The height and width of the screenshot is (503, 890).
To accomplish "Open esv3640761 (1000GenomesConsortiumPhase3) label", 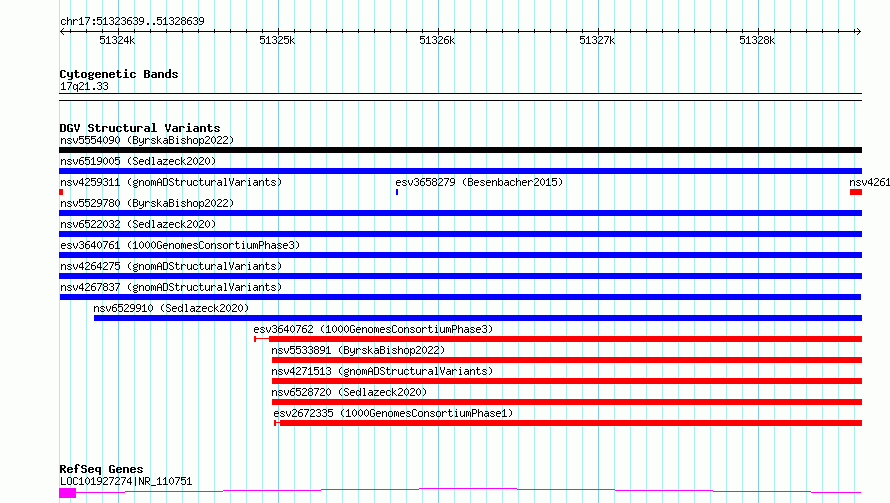I will pyautogui.click(x=180, y=245).
